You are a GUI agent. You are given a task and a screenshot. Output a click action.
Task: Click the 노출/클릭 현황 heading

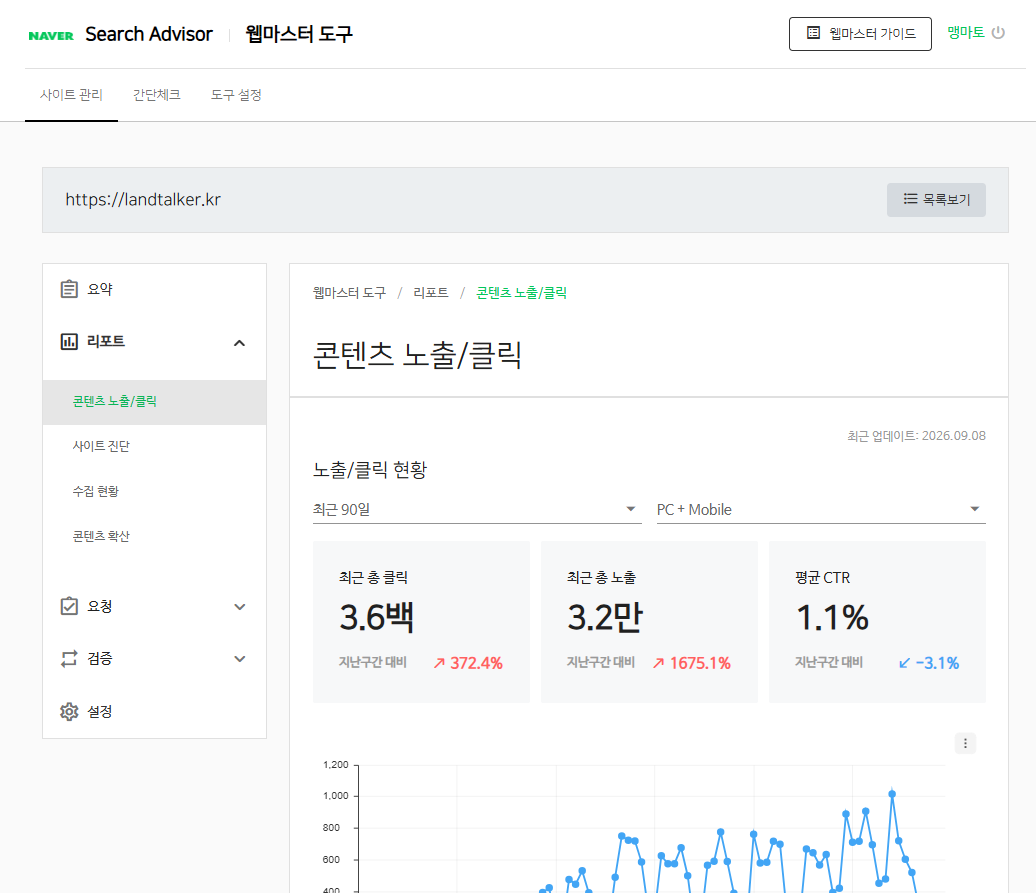(370, 470)
